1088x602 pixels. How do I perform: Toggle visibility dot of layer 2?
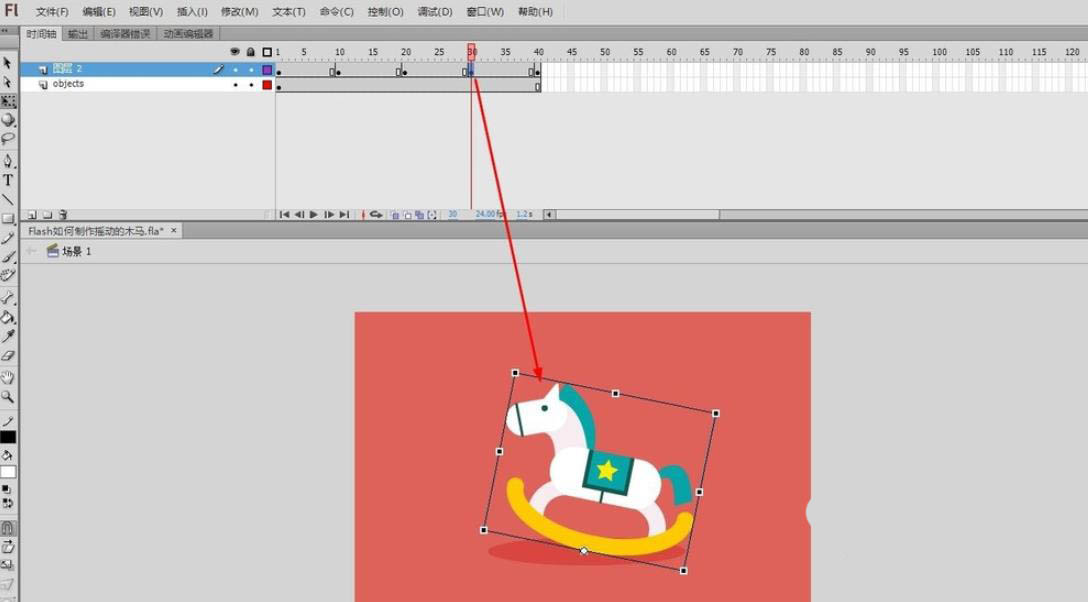[x=235, y=69]
